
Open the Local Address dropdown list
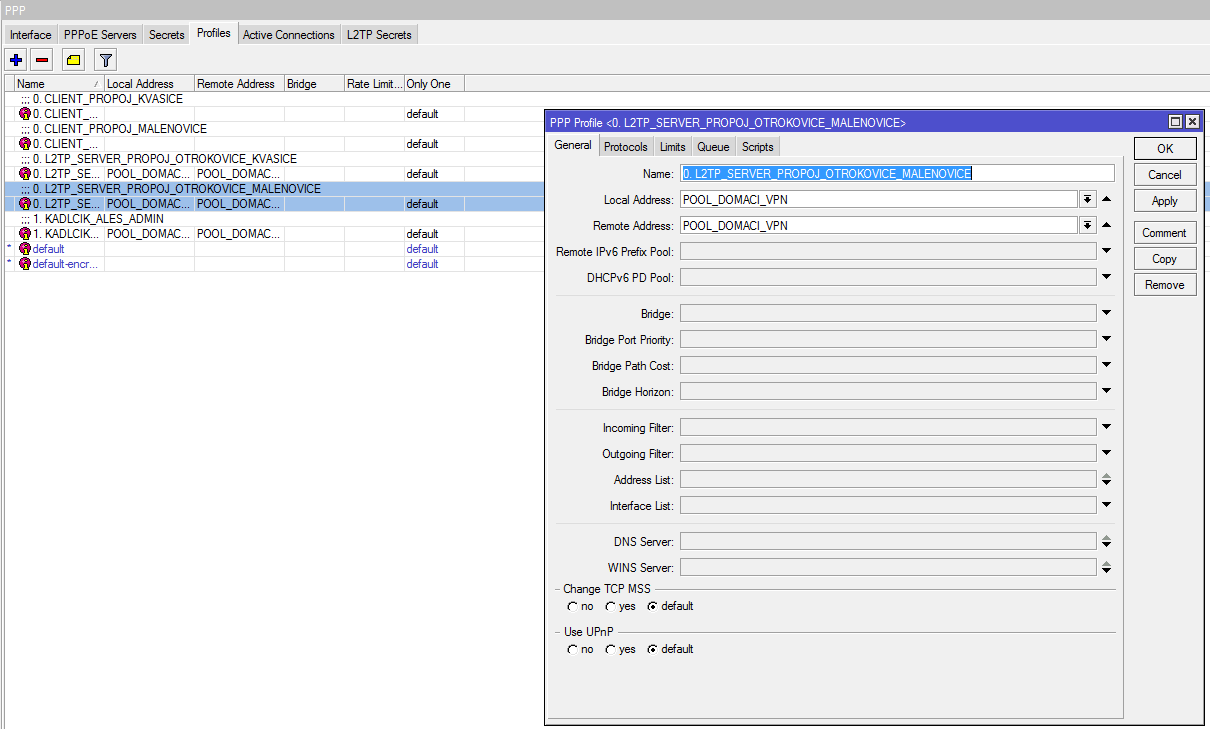click(x=1088, y=200)
